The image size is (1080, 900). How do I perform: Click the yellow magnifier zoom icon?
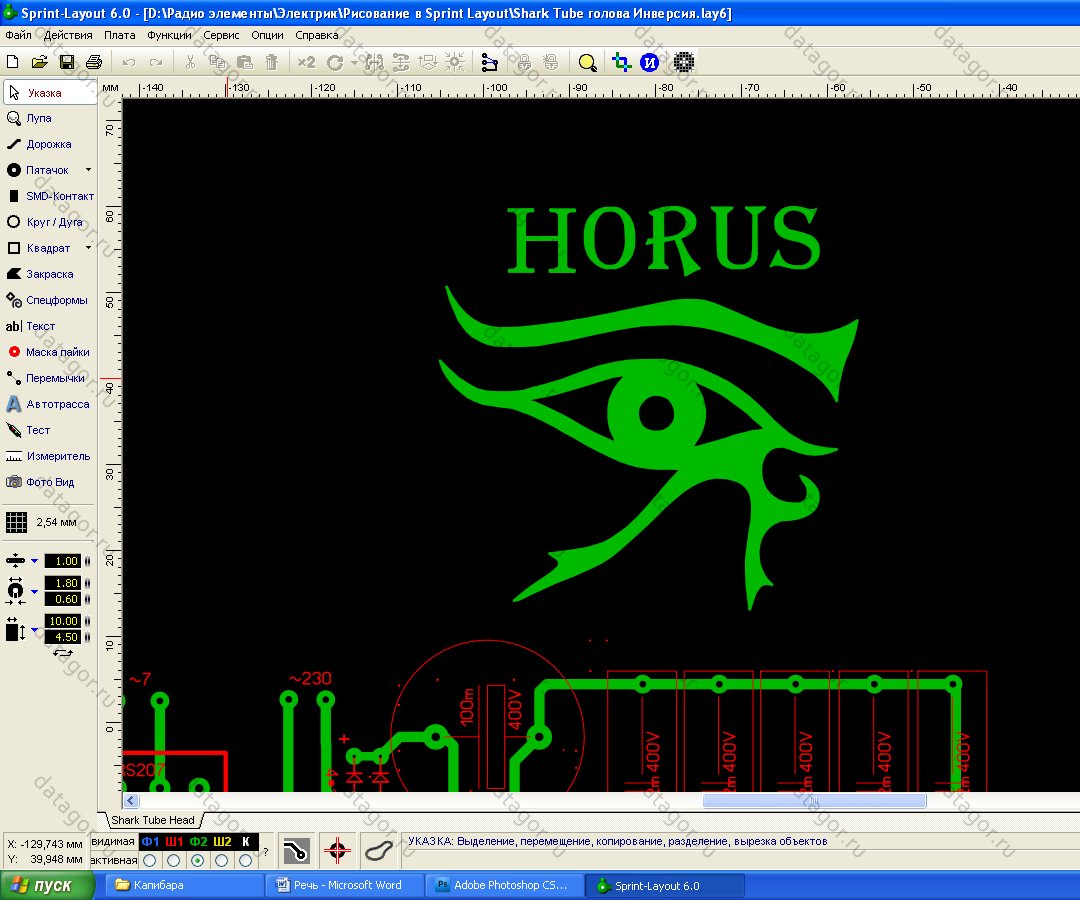click(588, 63)
